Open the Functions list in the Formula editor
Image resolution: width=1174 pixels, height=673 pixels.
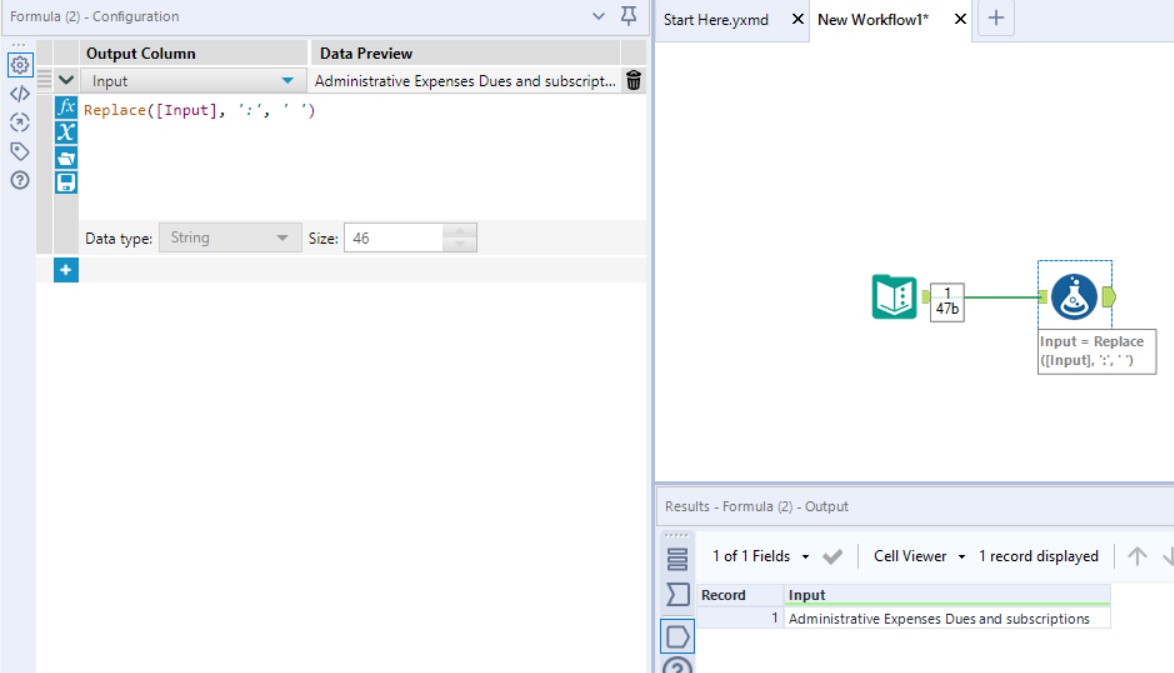coord(66,104)
